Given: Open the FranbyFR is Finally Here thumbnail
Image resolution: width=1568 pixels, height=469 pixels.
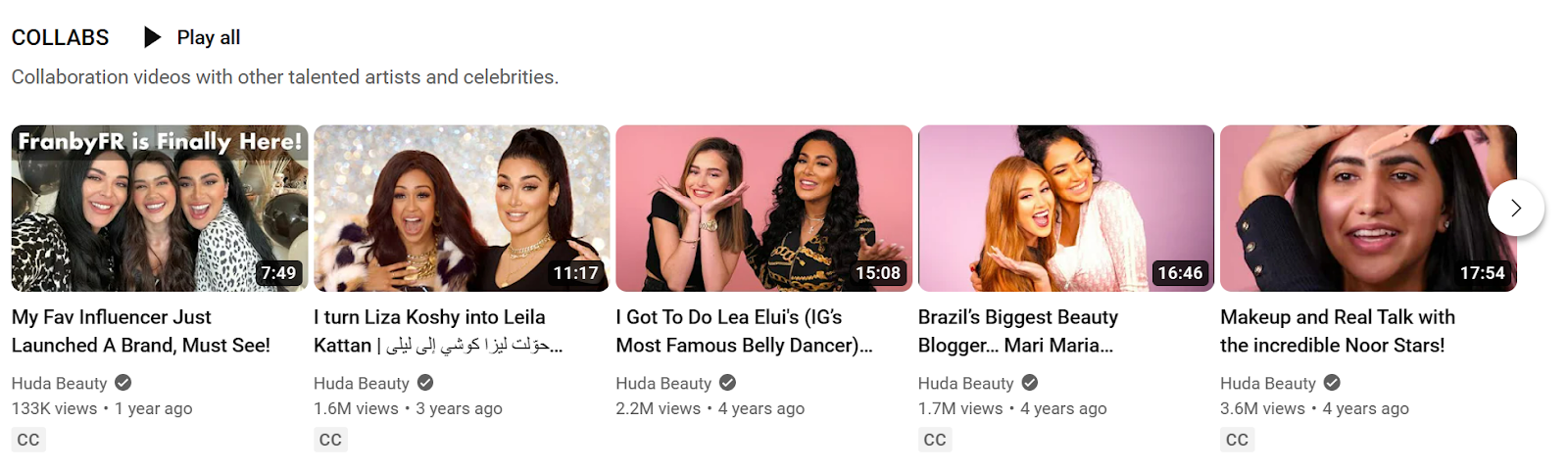Looking at the screenshot, I should pos(160,208).
